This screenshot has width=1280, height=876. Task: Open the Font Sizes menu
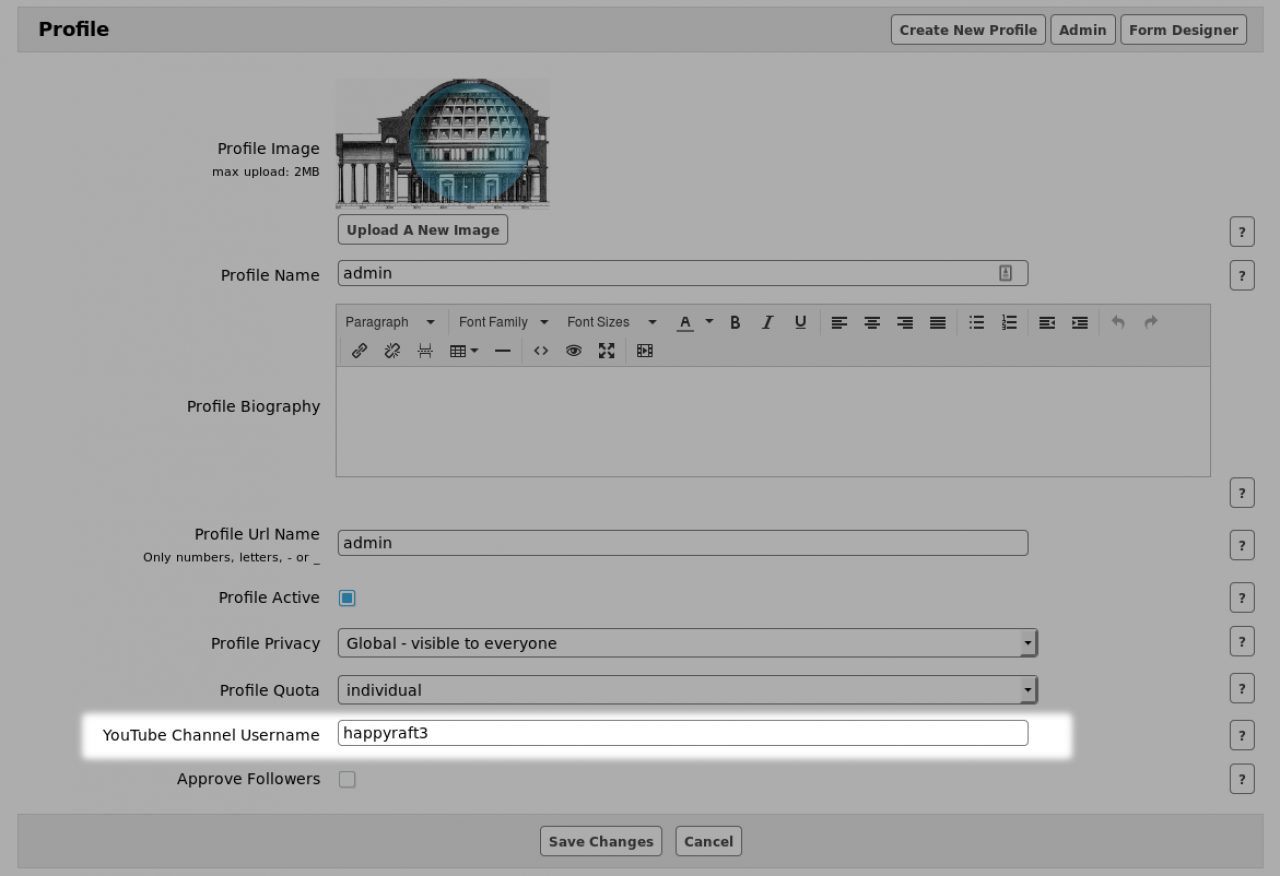(x=611, y=322)
